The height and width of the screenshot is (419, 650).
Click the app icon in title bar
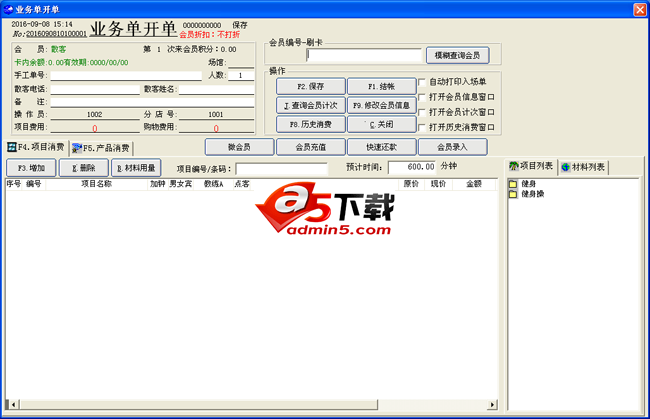click(8, 9)
